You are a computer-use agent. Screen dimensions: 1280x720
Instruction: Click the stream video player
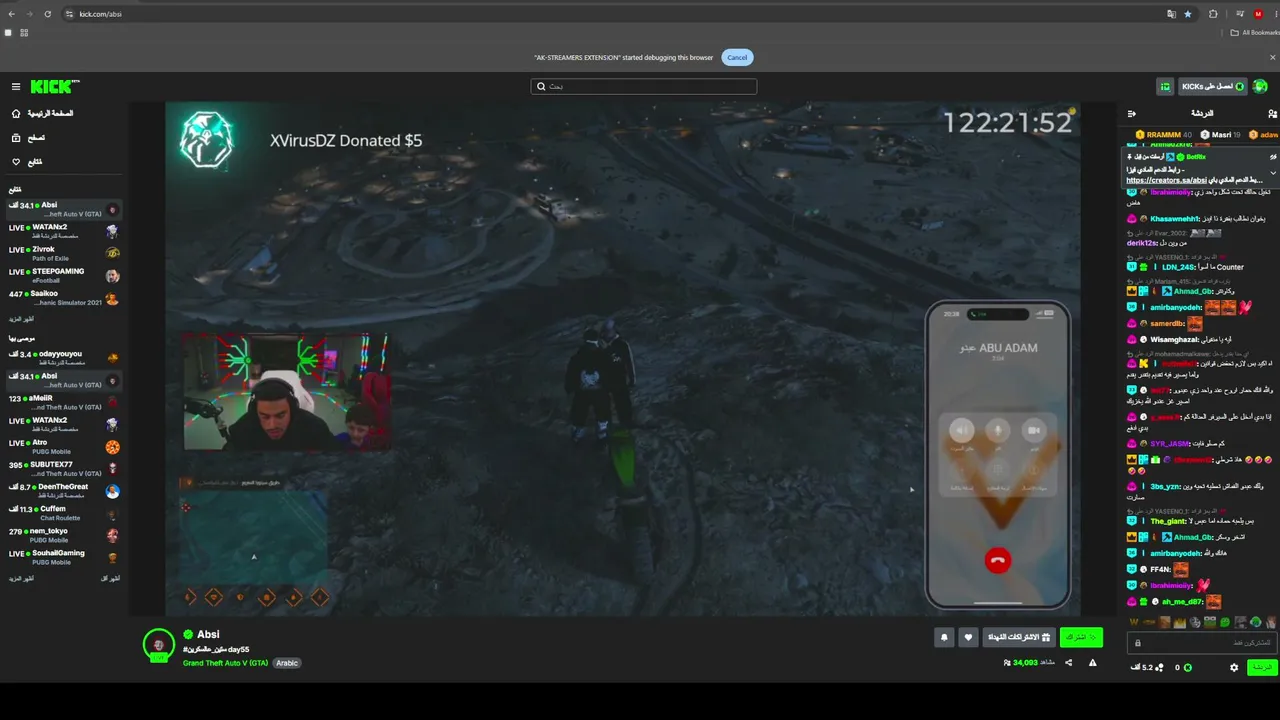[622, 358]
